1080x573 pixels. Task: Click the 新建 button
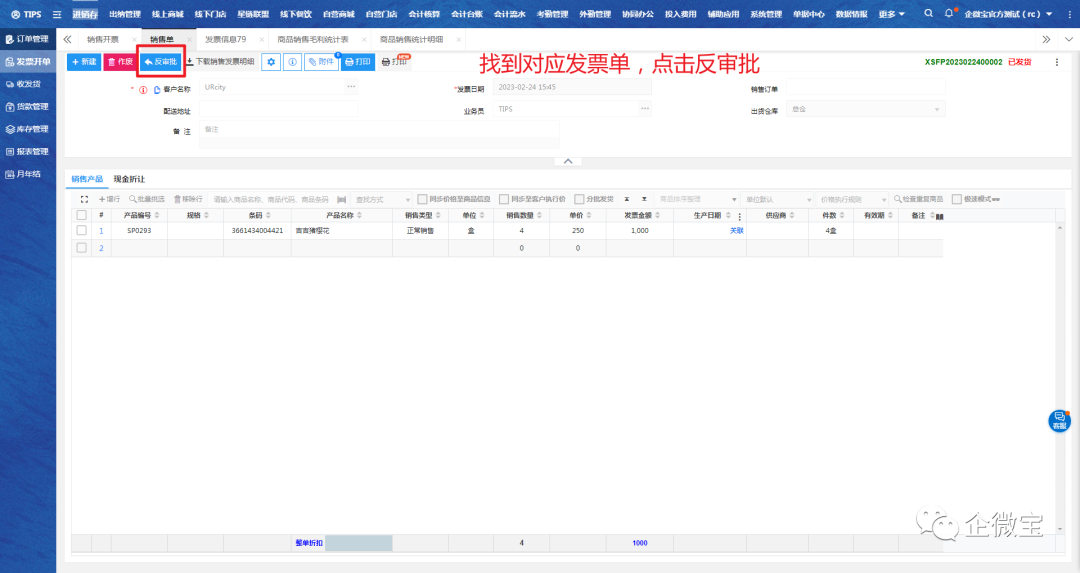(84, 62)
